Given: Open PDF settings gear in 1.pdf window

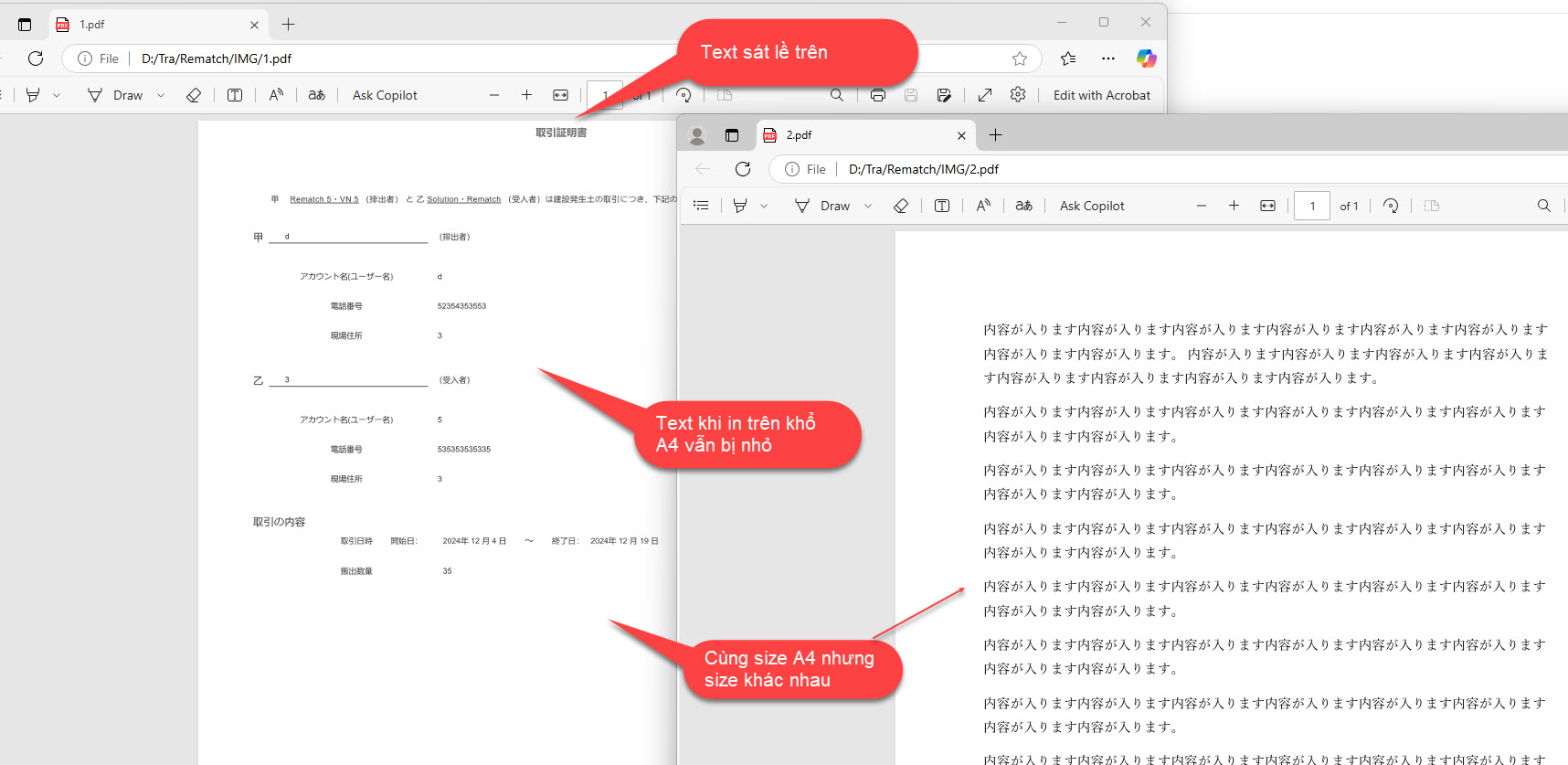Looking at the screenshot, I should tap(1018, 95).
